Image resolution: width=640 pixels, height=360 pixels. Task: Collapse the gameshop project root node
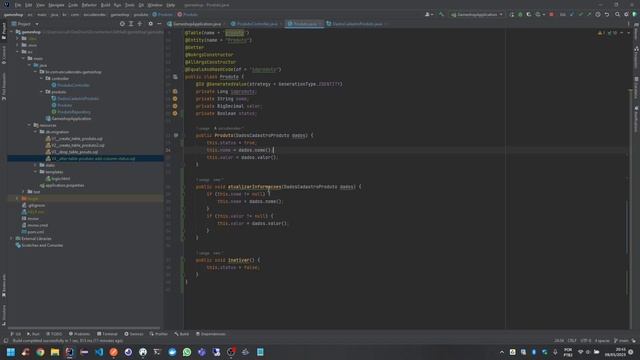click(12, 32)
